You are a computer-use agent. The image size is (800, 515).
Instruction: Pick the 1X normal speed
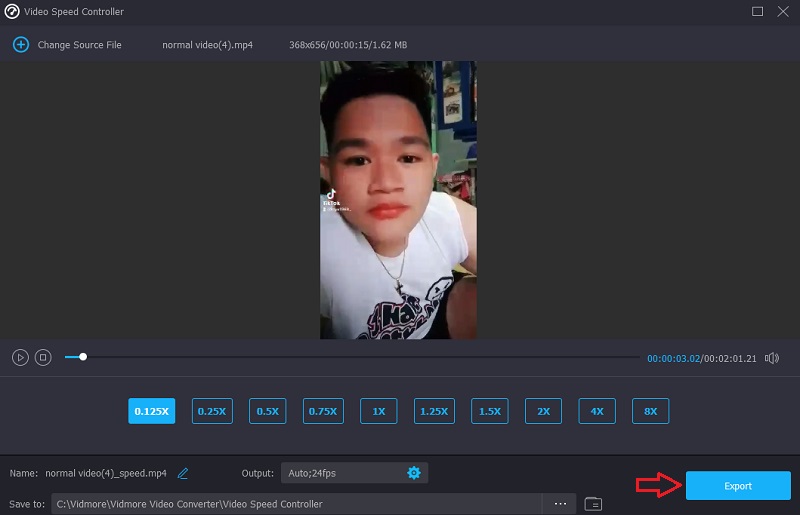coord(379,411)
